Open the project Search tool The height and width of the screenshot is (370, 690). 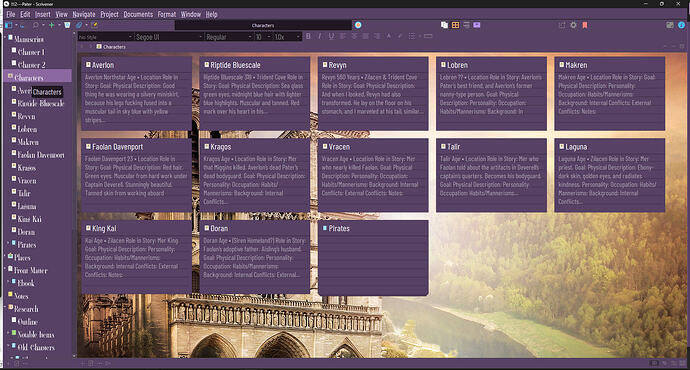point(36,26)
